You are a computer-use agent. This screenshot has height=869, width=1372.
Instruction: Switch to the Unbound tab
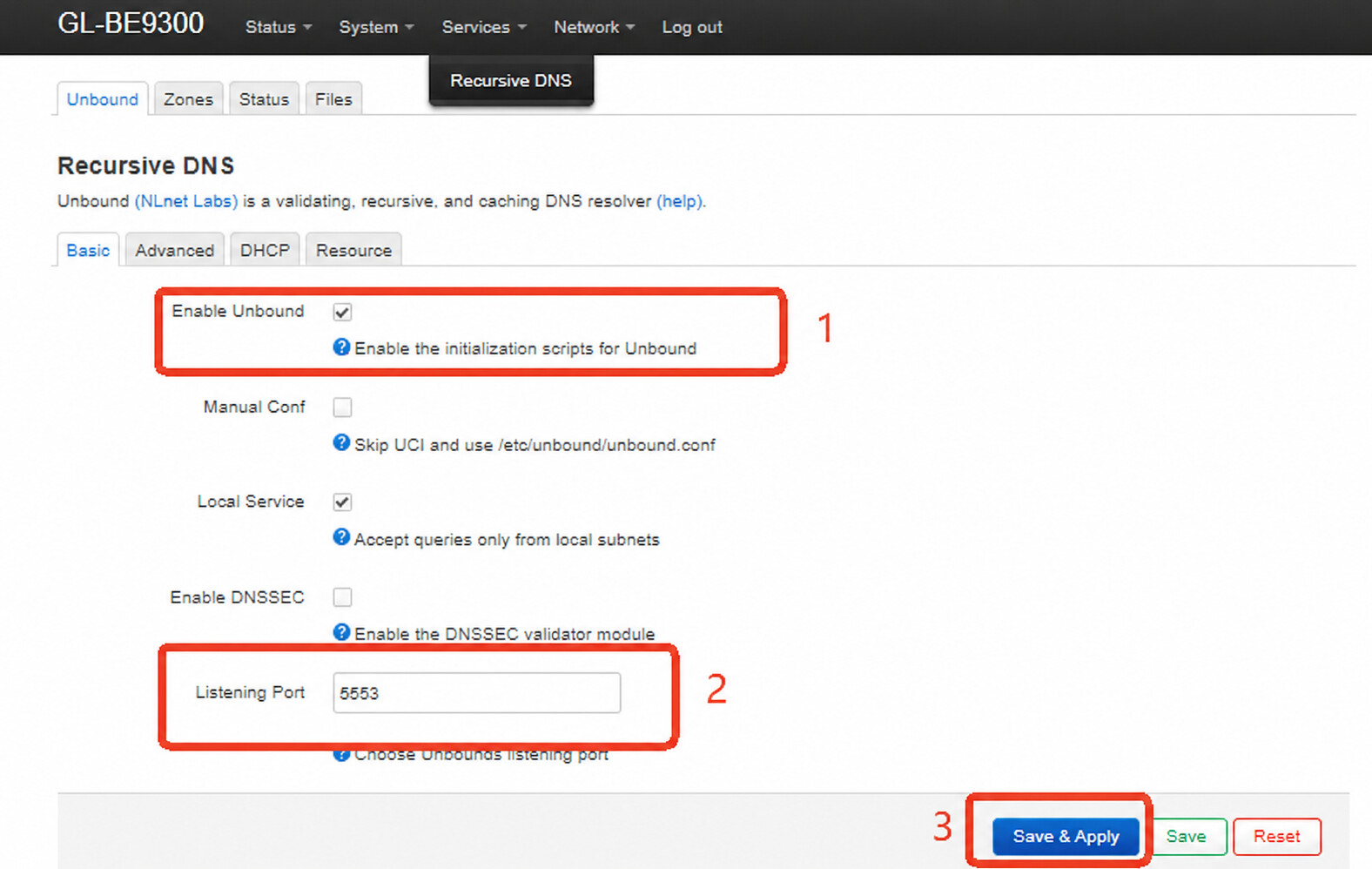point(103,99)
